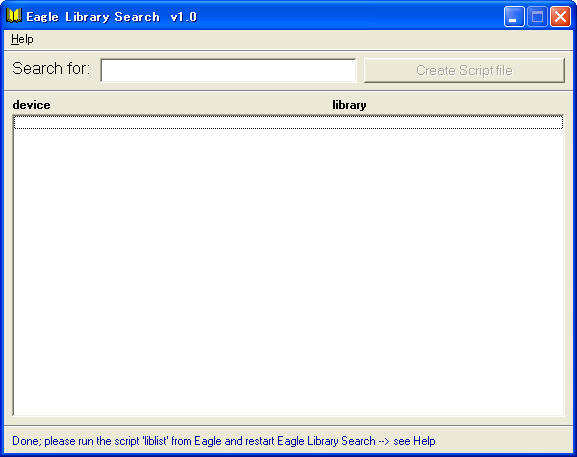Viewport: 577px width, 457px height.
Task: Minimize the Eagle Library Search window
Action: 514,17
